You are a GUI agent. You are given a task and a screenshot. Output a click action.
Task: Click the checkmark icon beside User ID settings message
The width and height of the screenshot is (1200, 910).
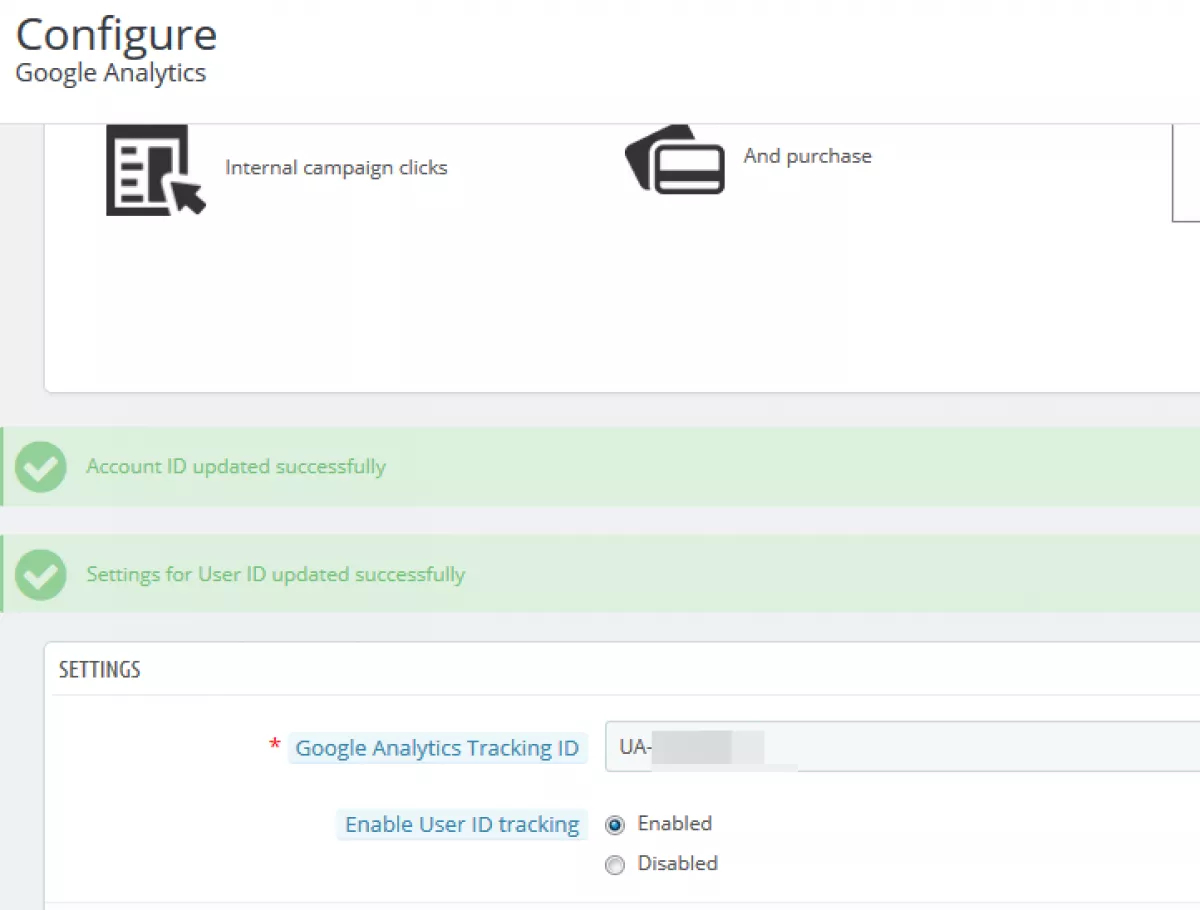(41, 575)
